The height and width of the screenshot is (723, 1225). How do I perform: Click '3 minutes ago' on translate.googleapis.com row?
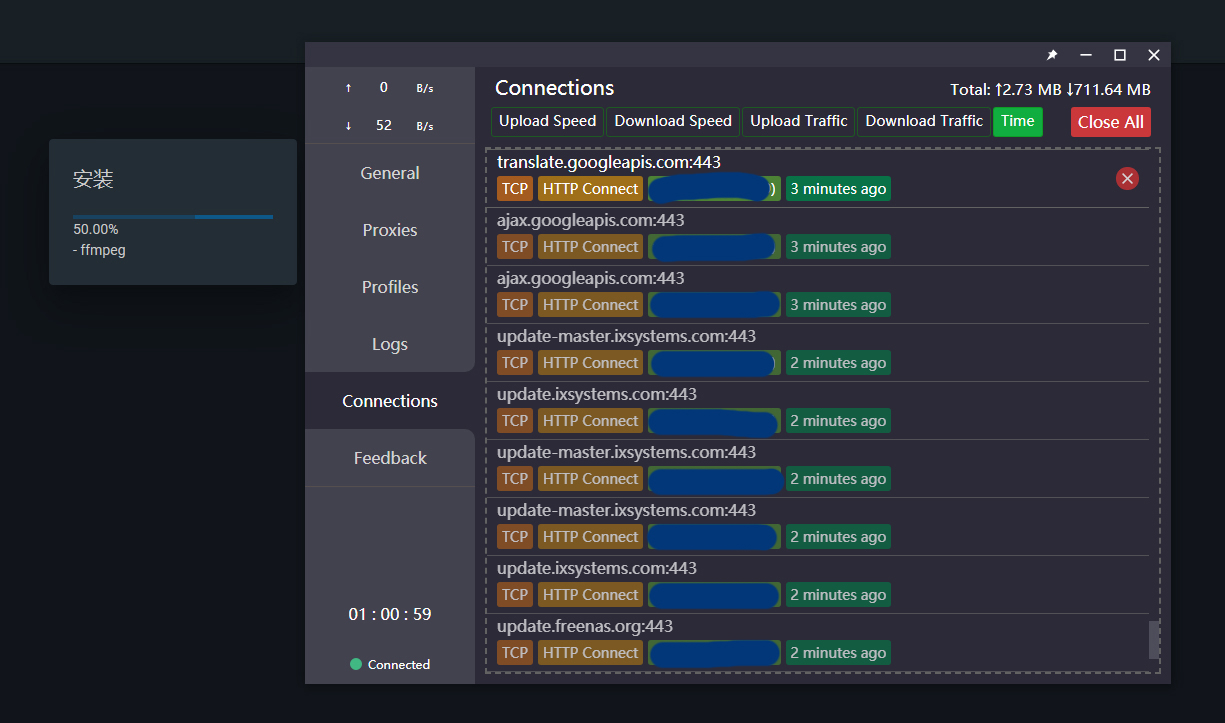838,189
